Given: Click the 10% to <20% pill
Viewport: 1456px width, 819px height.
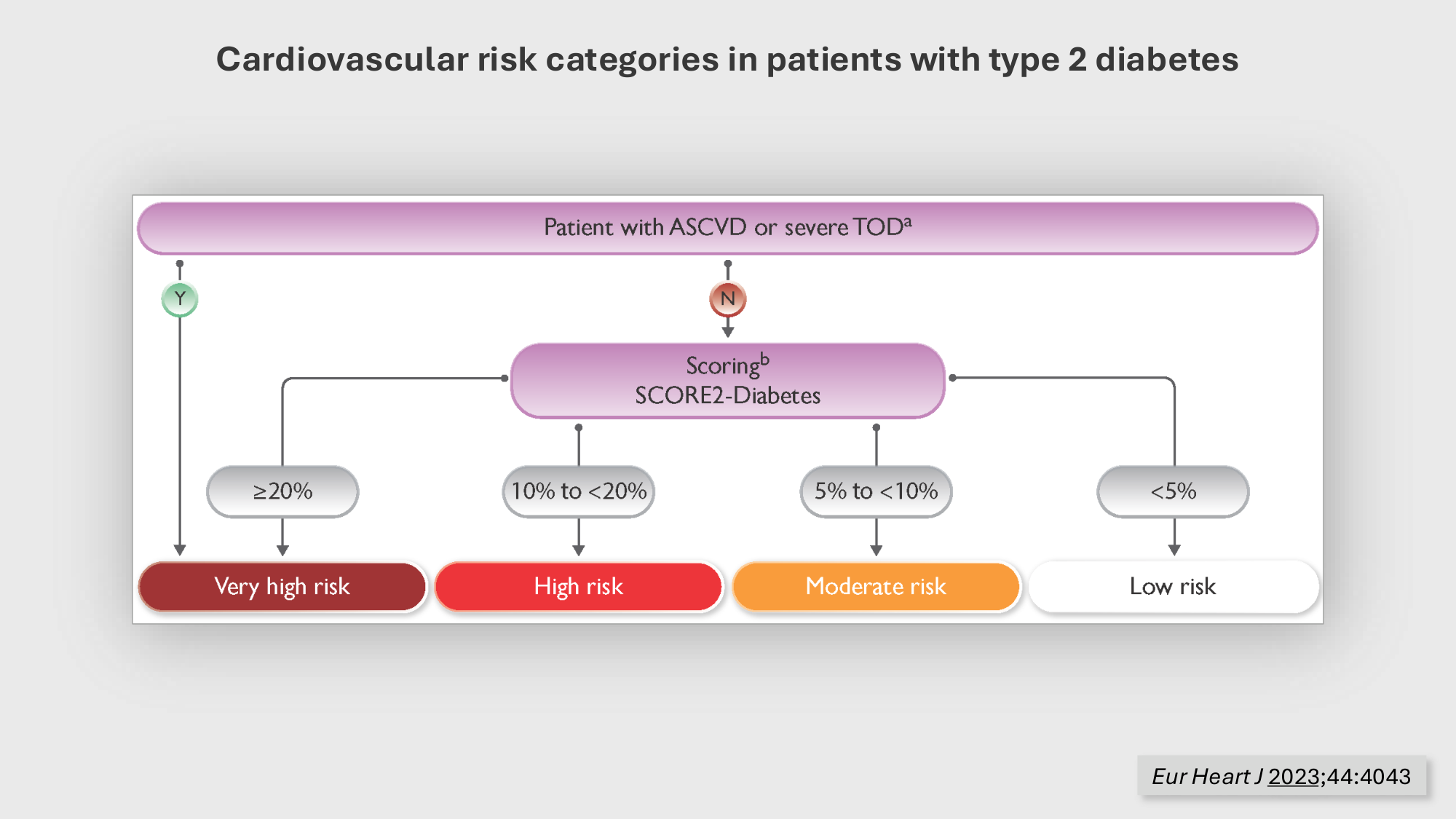Looking at the screenshot, I should point(579,491).
